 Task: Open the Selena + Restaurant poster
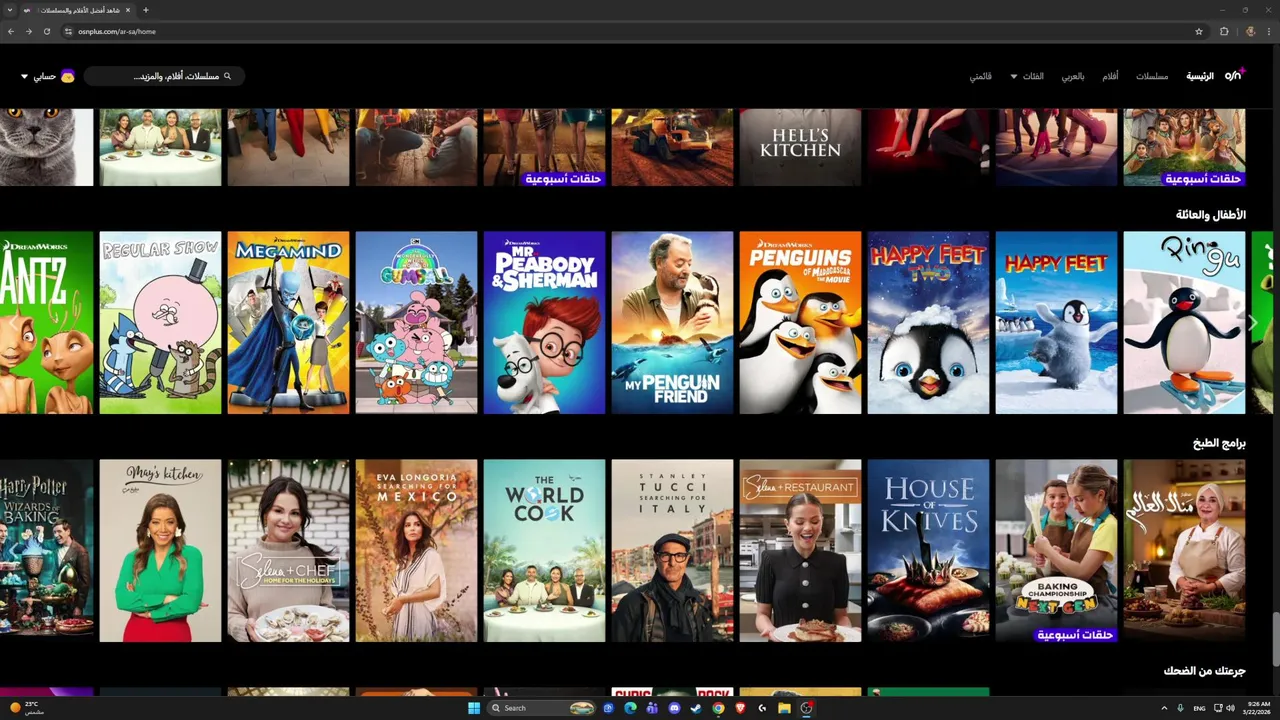(800, 551)
